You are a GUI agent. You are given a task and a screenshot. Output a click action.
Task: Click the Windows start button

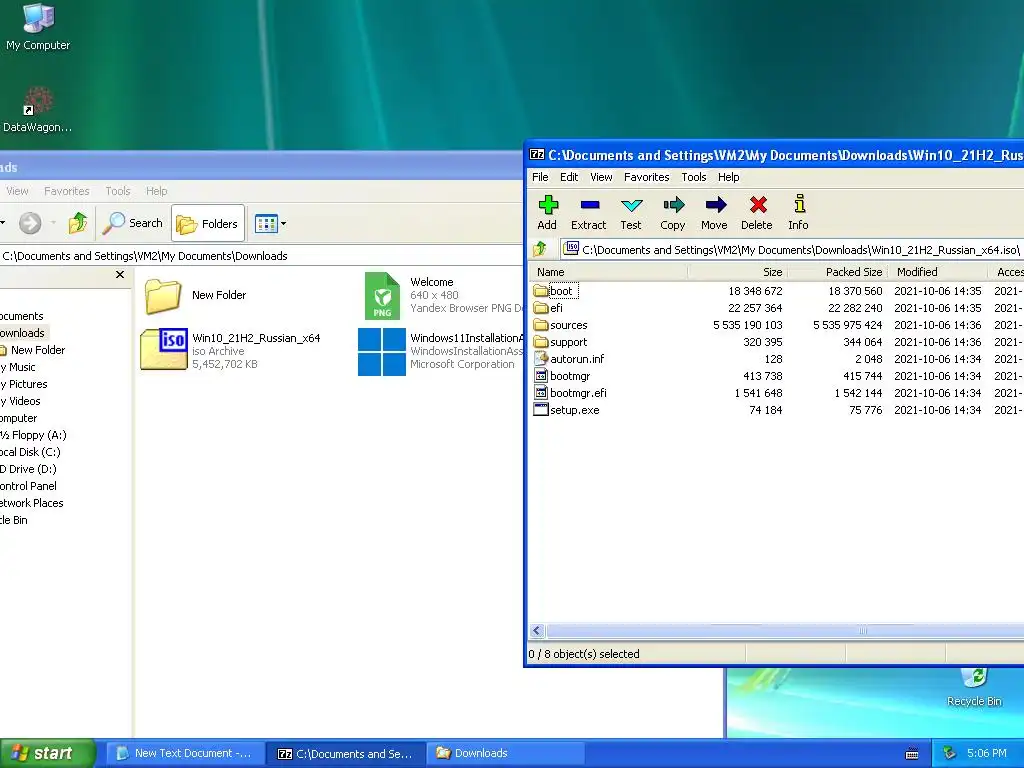(x=47, y=753)
